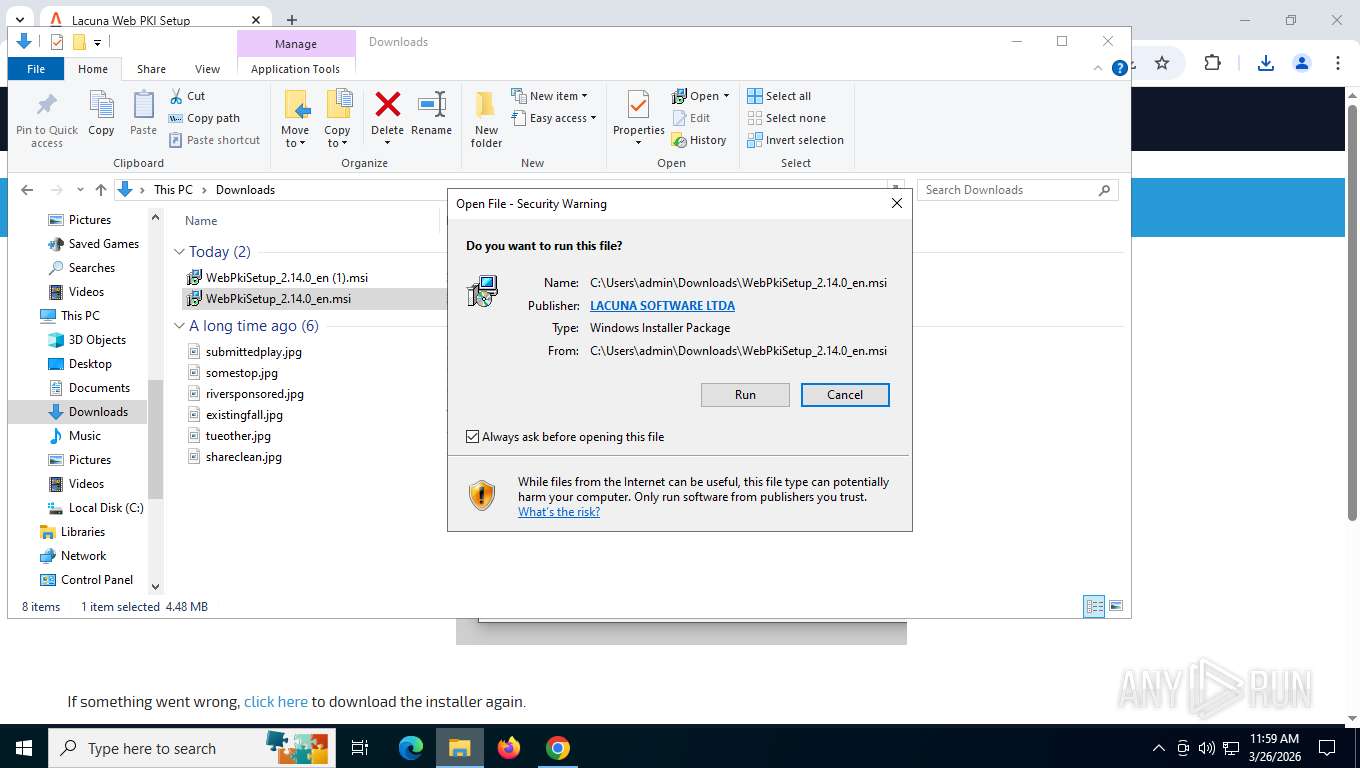Viewport: 1360px width, 768px height.
Task: Open Explorer Help question mark icon
Action: point(1120,68)
